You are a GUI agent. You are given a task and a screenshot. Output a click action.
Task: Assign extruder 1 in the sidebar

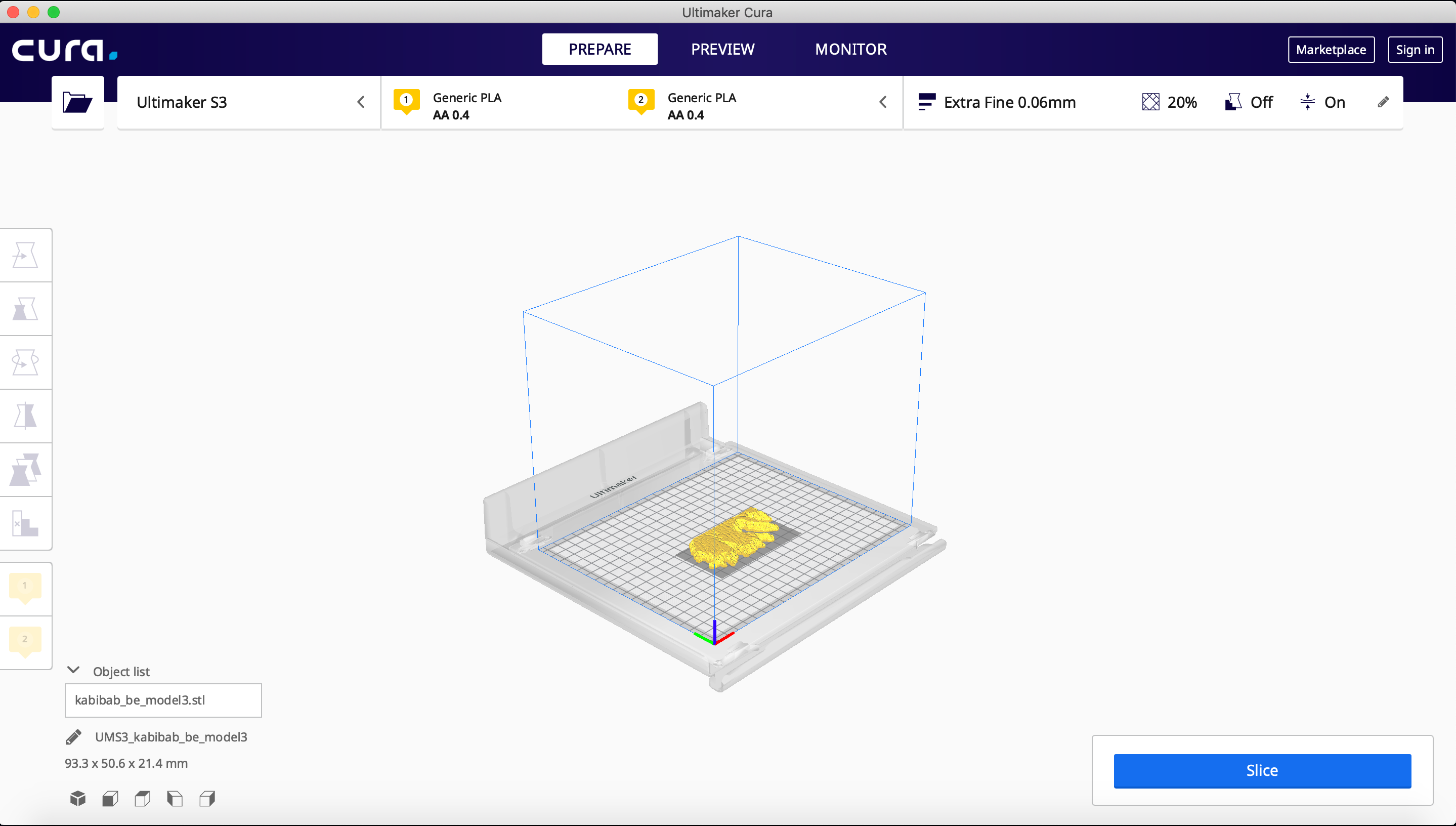click(x=25, y=588)
